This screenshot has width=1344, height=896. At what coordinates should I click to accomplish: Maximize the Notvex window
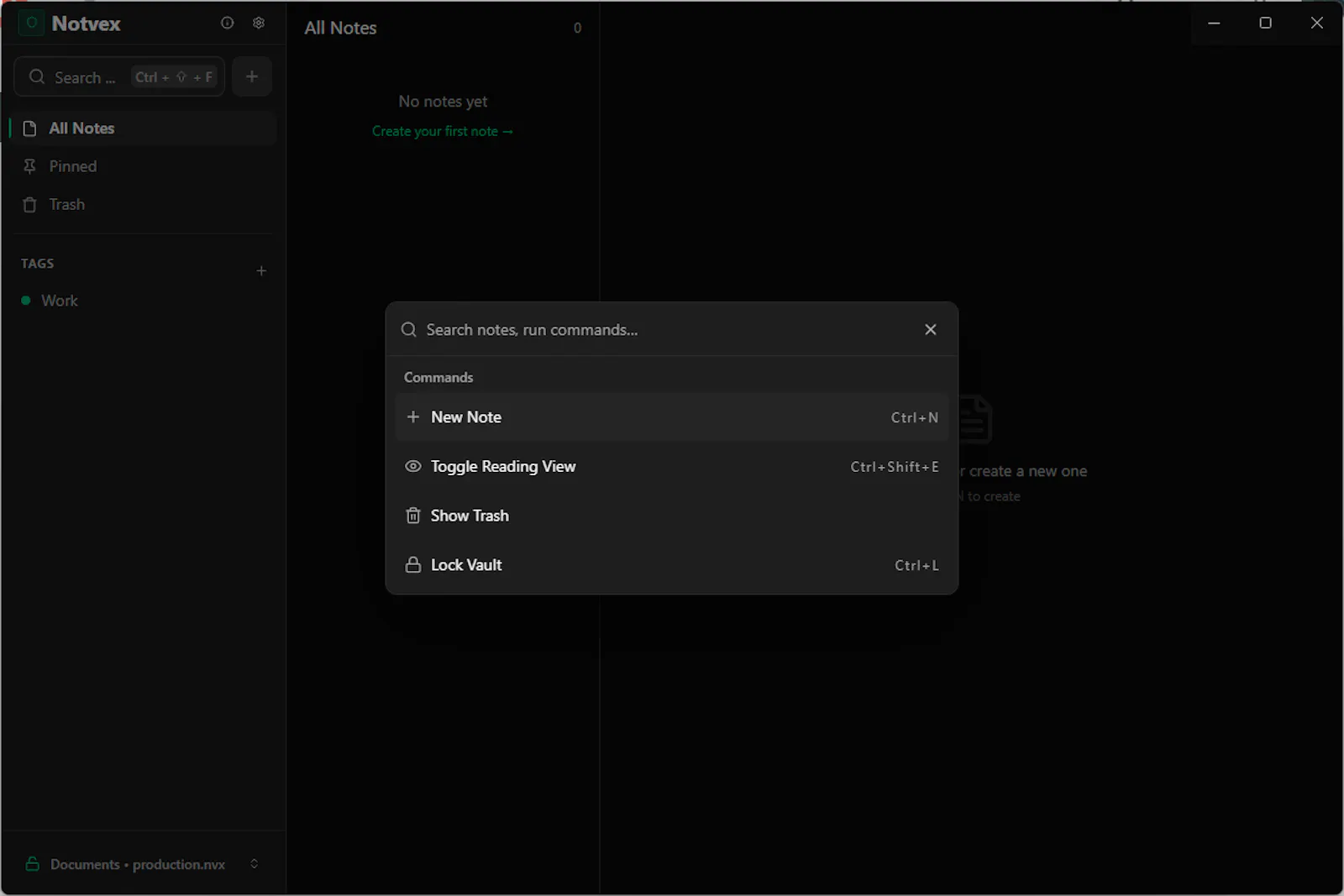pyautogui.click(x=1265, y=24)
